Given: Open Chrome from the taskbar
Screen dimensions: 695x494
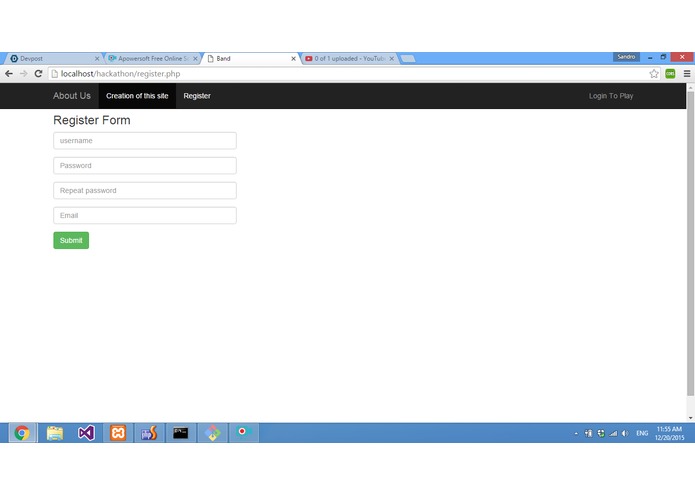Looking at the screenshot, I should click(x=22, y=432).
